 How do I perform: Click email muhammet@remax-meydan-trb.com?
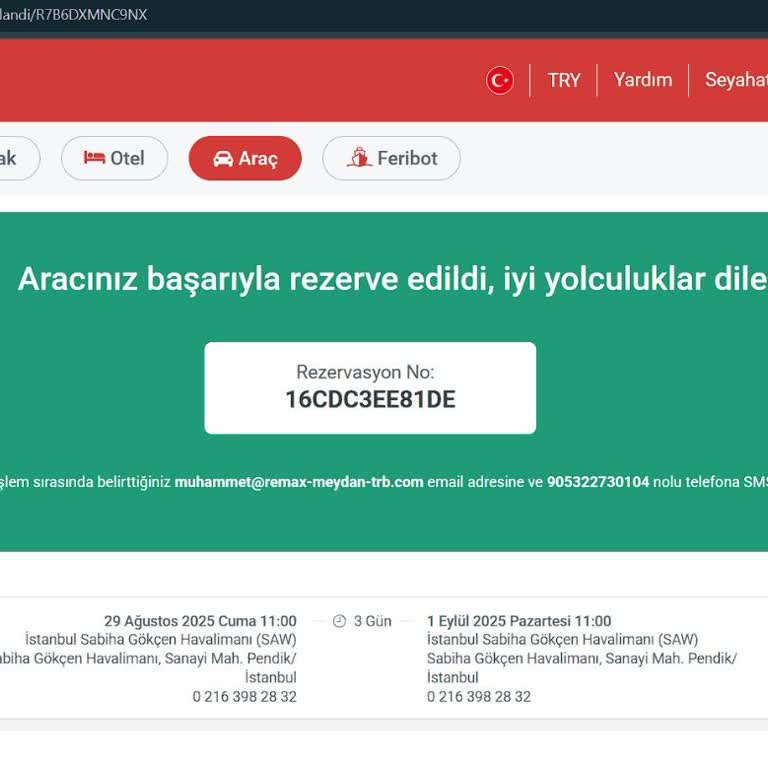click(299, 482)
